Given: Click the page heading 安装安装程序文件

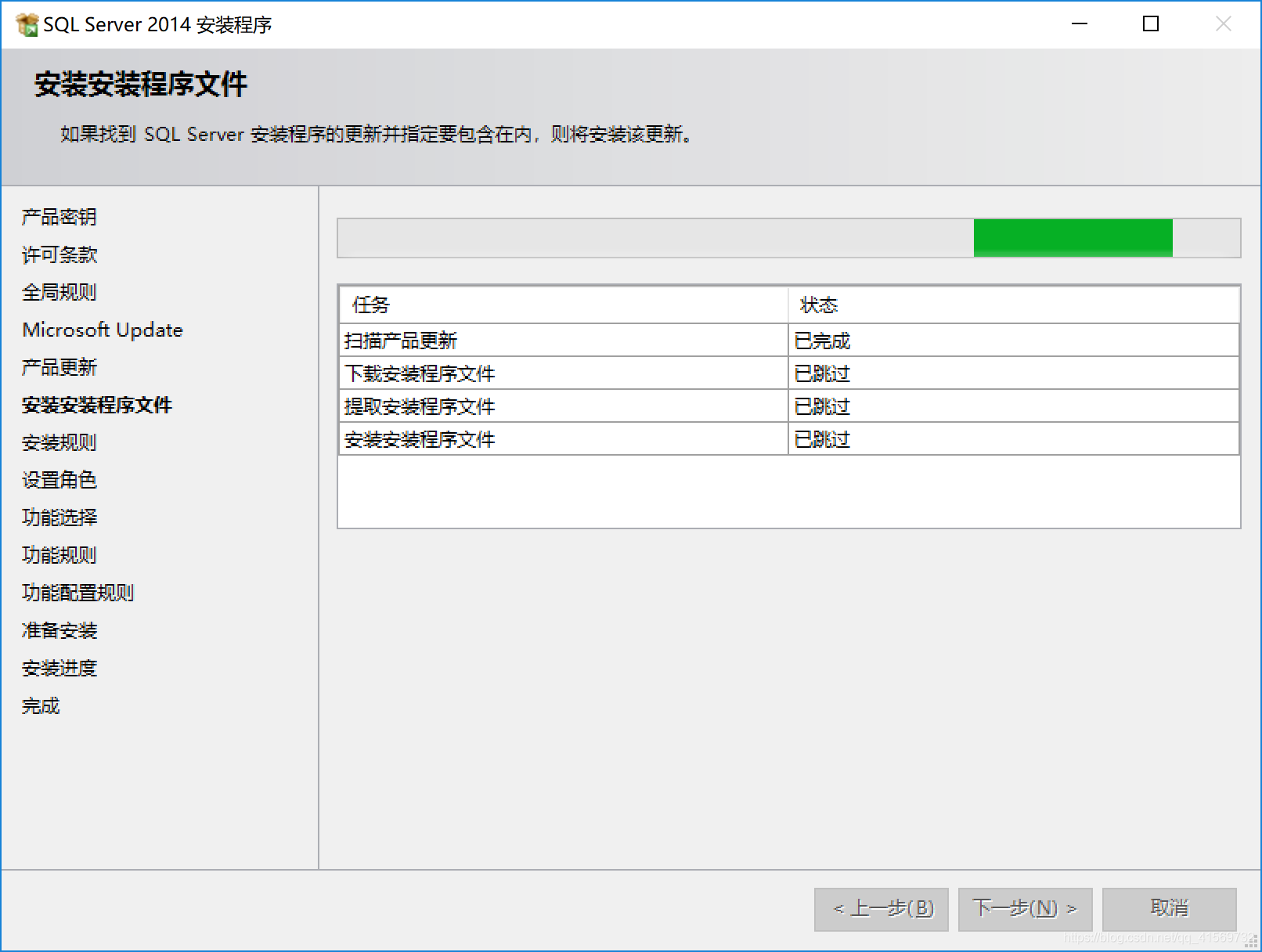Looking at the screenshot, I should 141,84.
